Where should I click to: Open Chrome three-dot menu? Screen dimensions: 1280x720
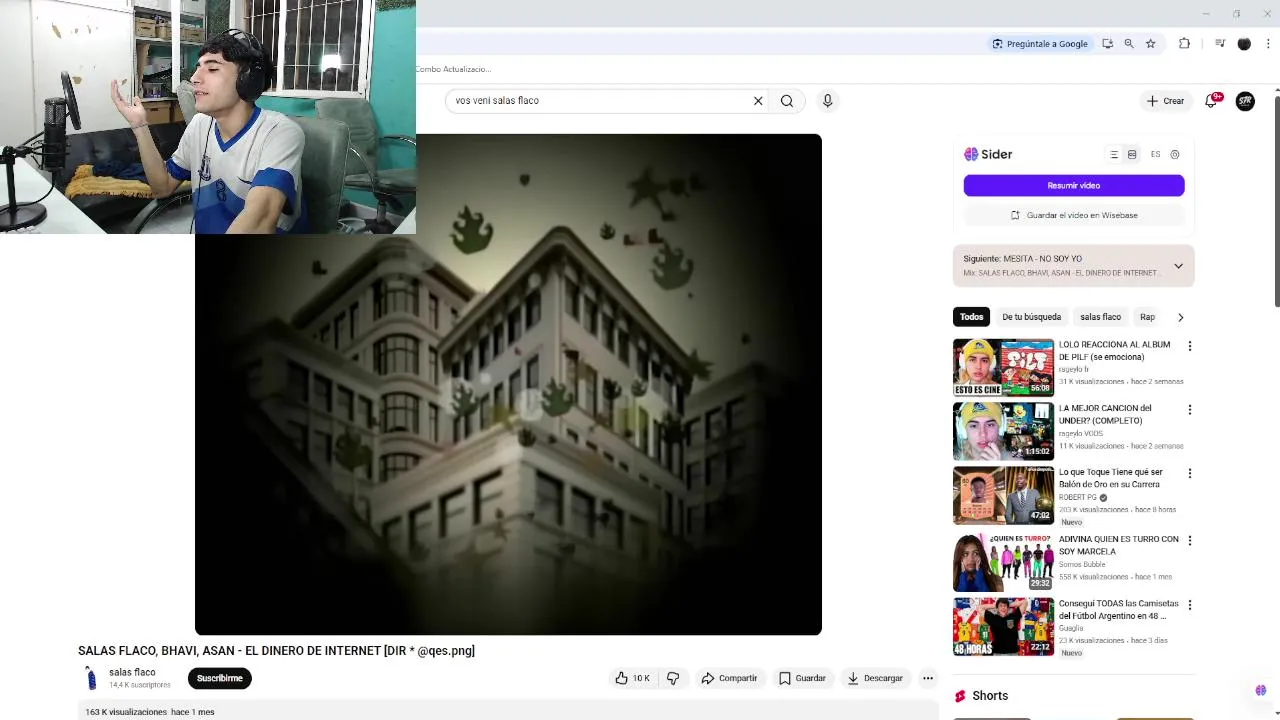(1269, 44)
